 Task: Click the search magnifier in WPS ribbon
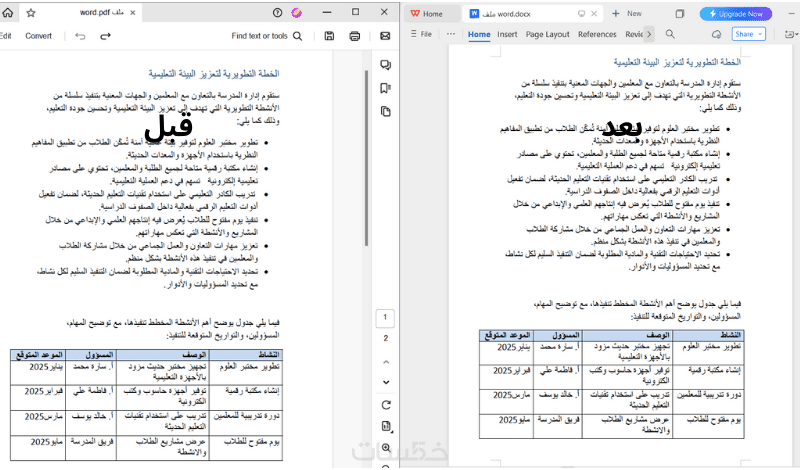(x=670, y=34)
